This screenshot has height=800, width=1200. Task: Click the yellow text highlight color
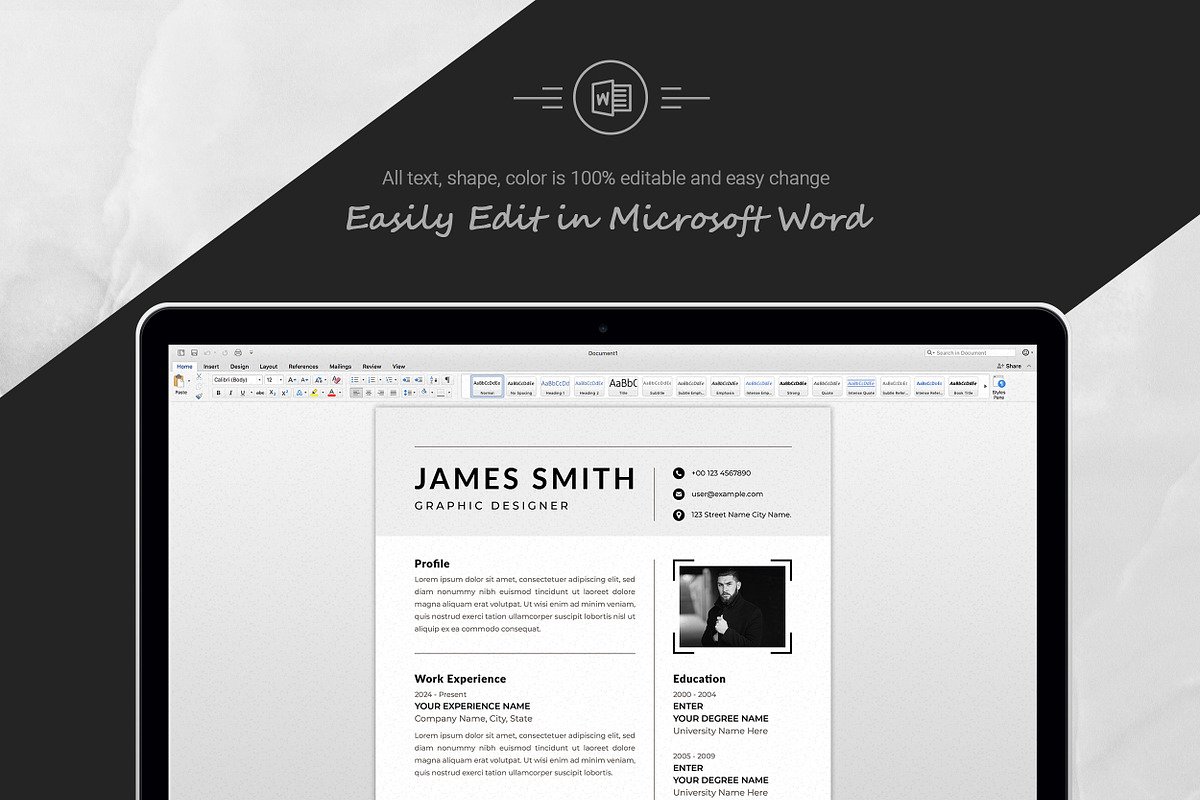pos(314,393)
